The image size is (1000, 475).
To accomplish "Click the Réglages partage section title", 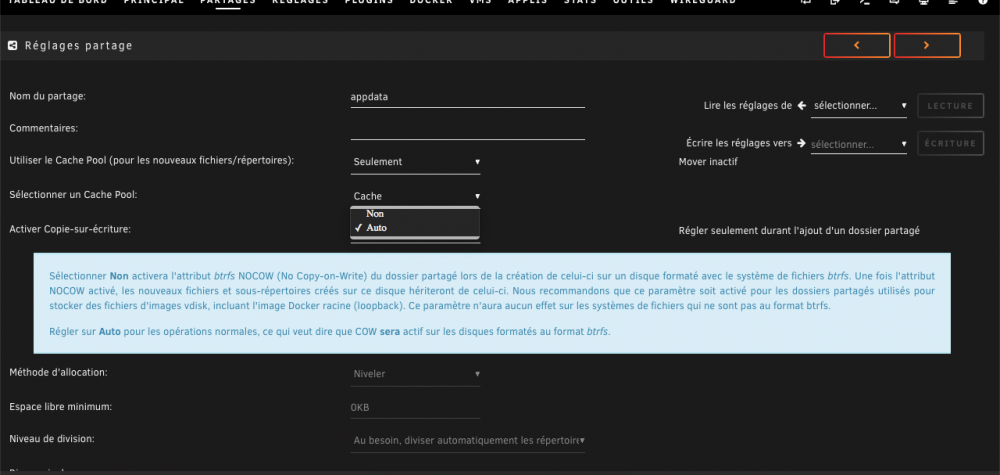I will pyautogui.click(x=78, y=46).
